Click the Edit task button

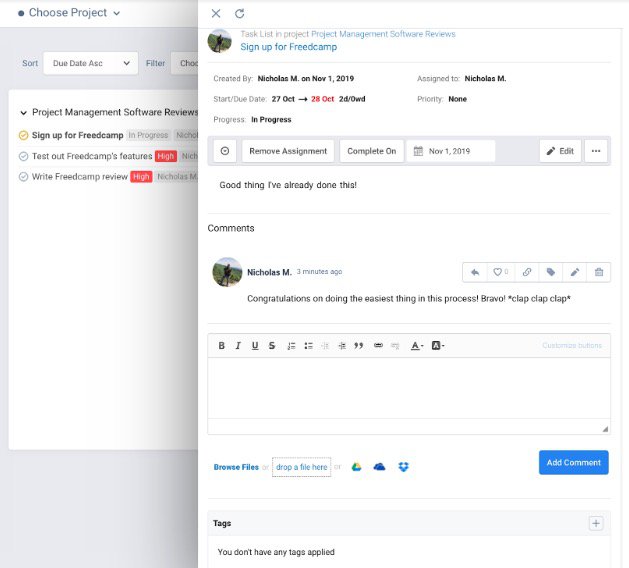pos(560,151)
